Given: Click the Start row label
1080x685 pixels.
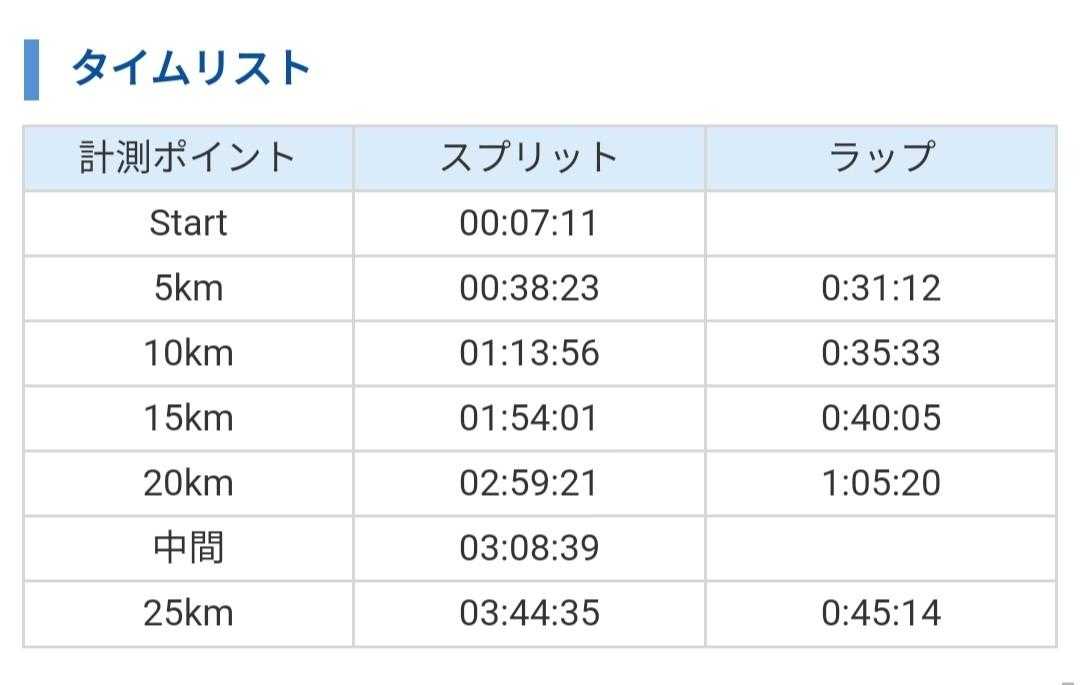Looking at the screenshot, I should tap(188, 223).
